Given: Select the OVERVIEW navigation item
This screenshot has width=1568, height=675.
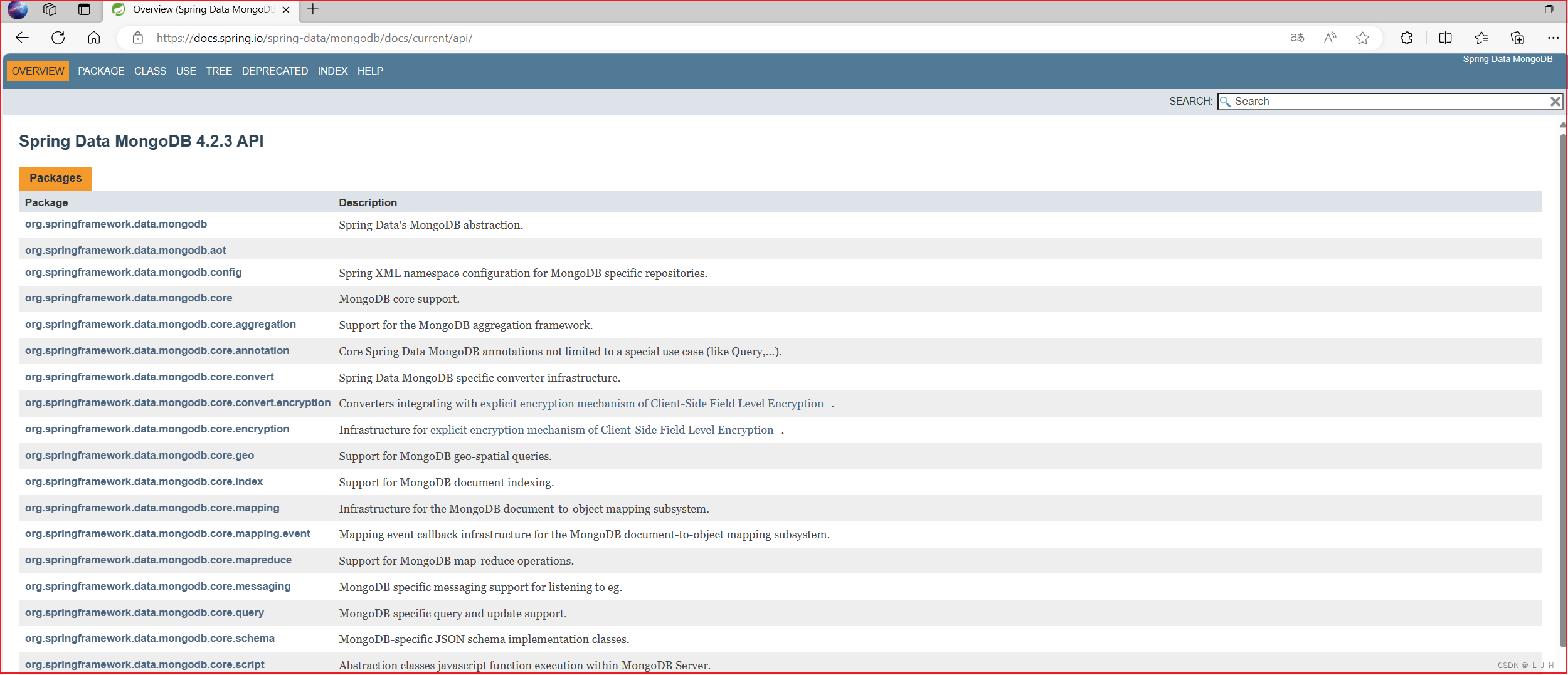Looking at the screenshot, I should pyautogui.click(x=38, y=71).
